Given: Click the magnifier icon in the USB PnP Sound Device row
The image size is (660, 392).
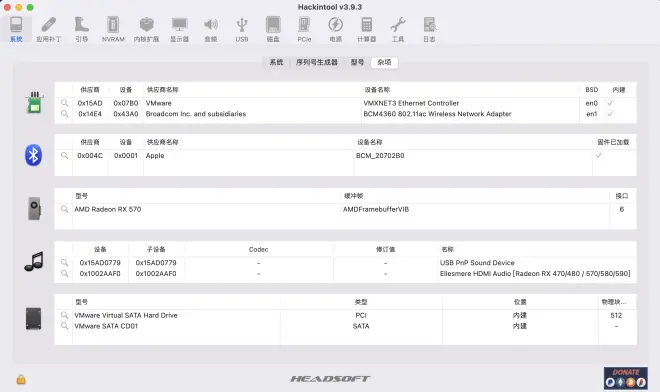Looking at the screenshot, I should [64, 262].
